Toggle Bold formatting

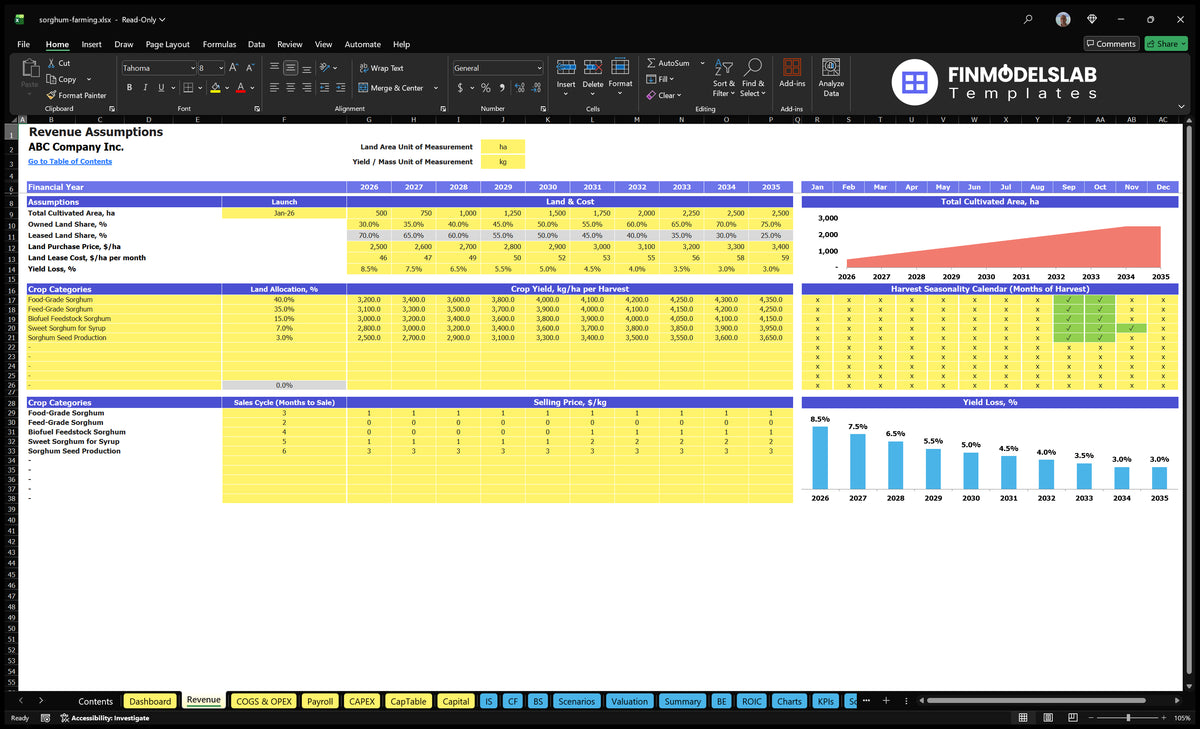point(130,88)
